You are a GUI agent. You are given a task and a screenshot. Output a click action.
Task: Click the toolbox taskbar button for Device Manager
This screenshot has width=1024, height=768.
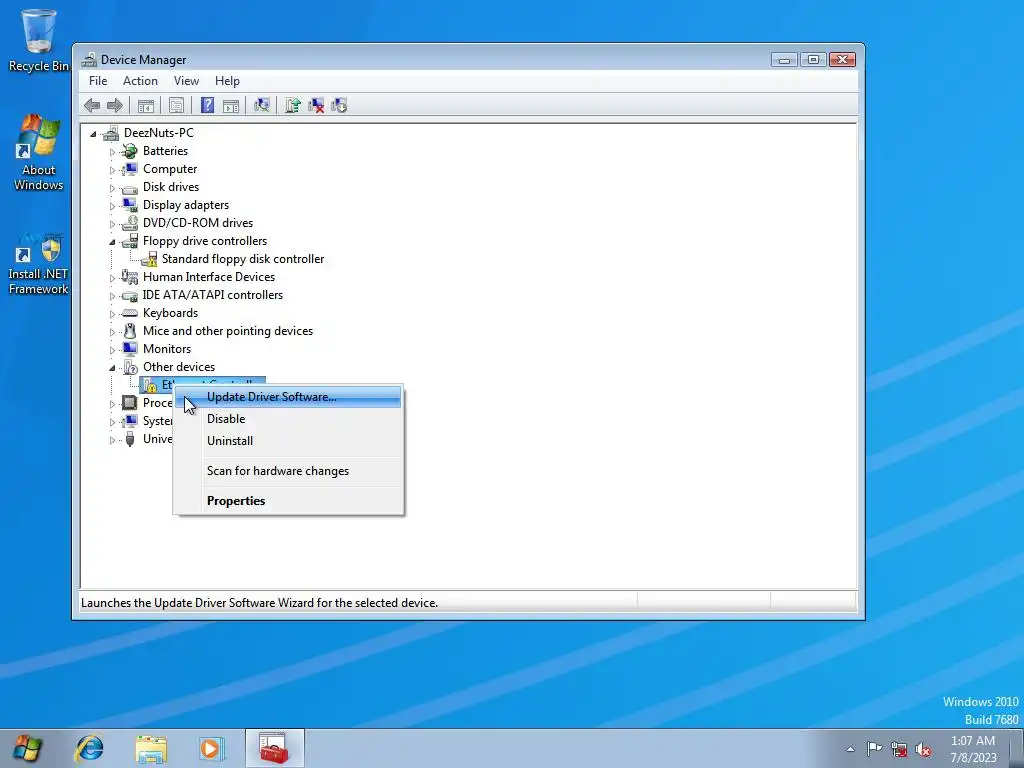point(274,748)
